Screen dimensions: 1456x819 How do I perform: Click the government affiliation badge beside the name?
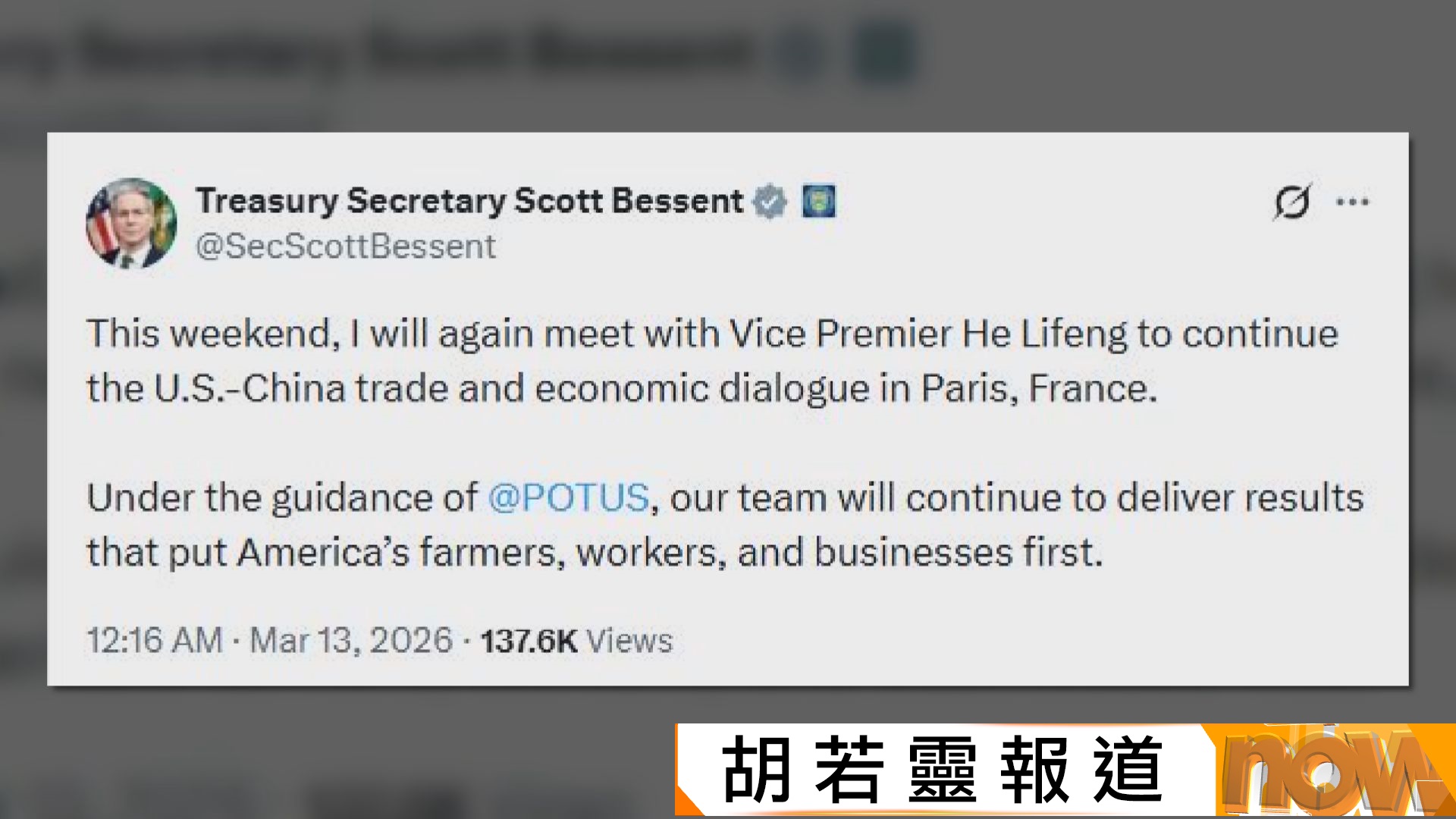(819, 202)
